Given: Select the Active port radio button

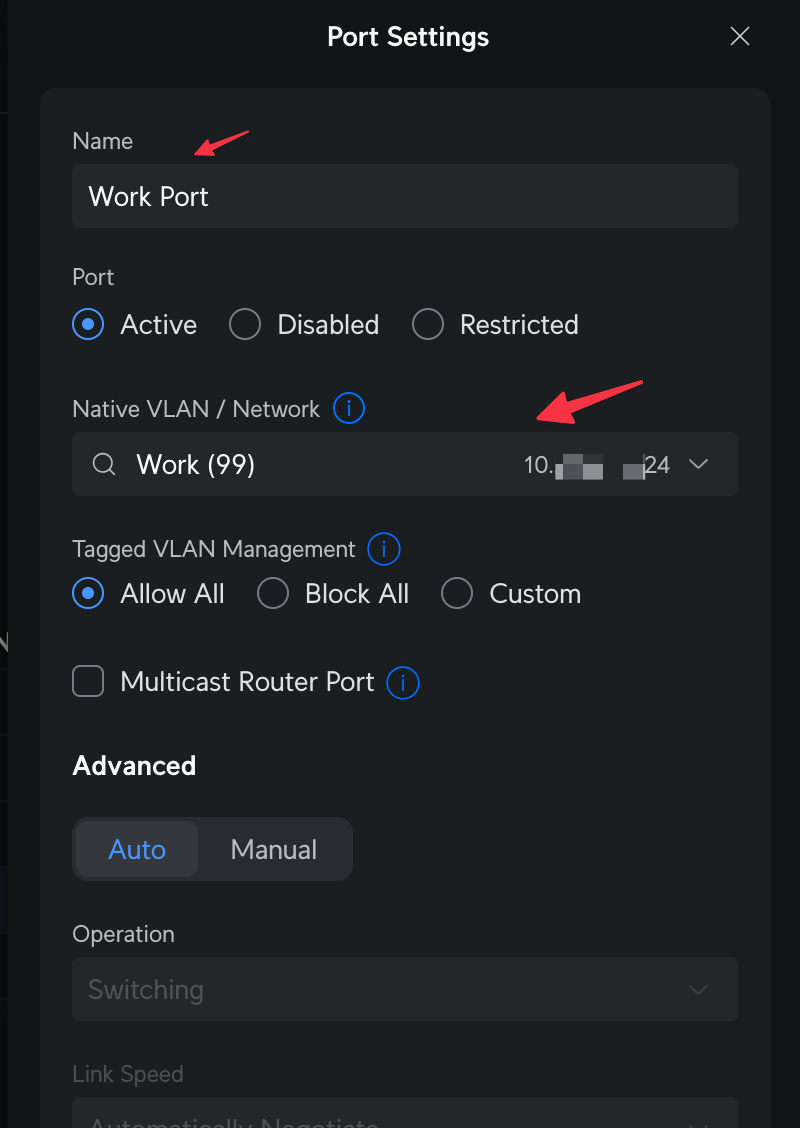Looking at the screenshot, I should coord(88,324).
